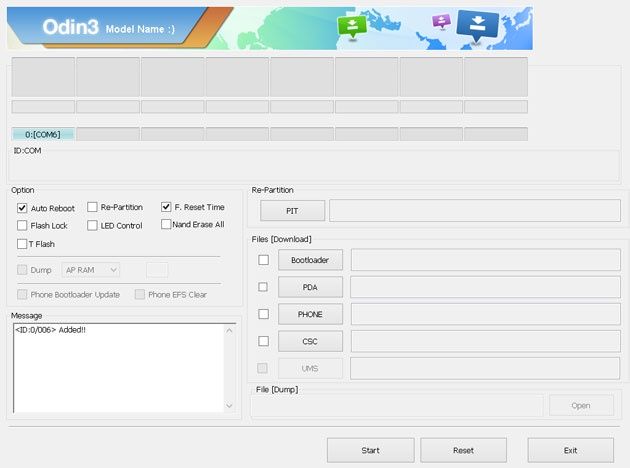630x468 pixels.
Task: Select a CSC file
Action: [310, 341]
